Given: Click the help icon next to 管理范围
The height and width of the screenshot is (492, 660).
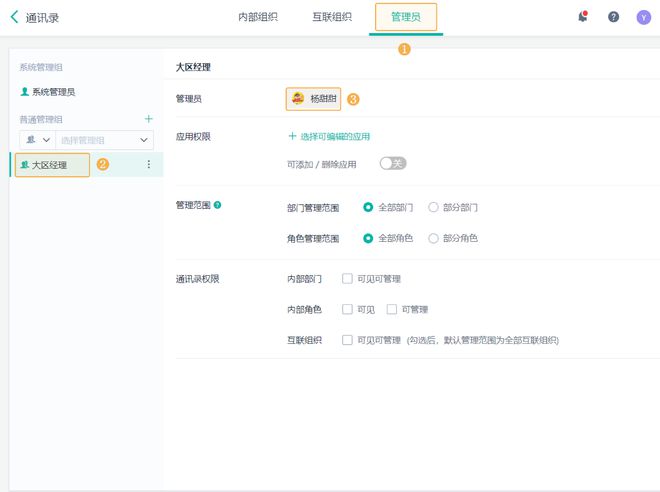Looking at the screenshot, I should (218, 205).
